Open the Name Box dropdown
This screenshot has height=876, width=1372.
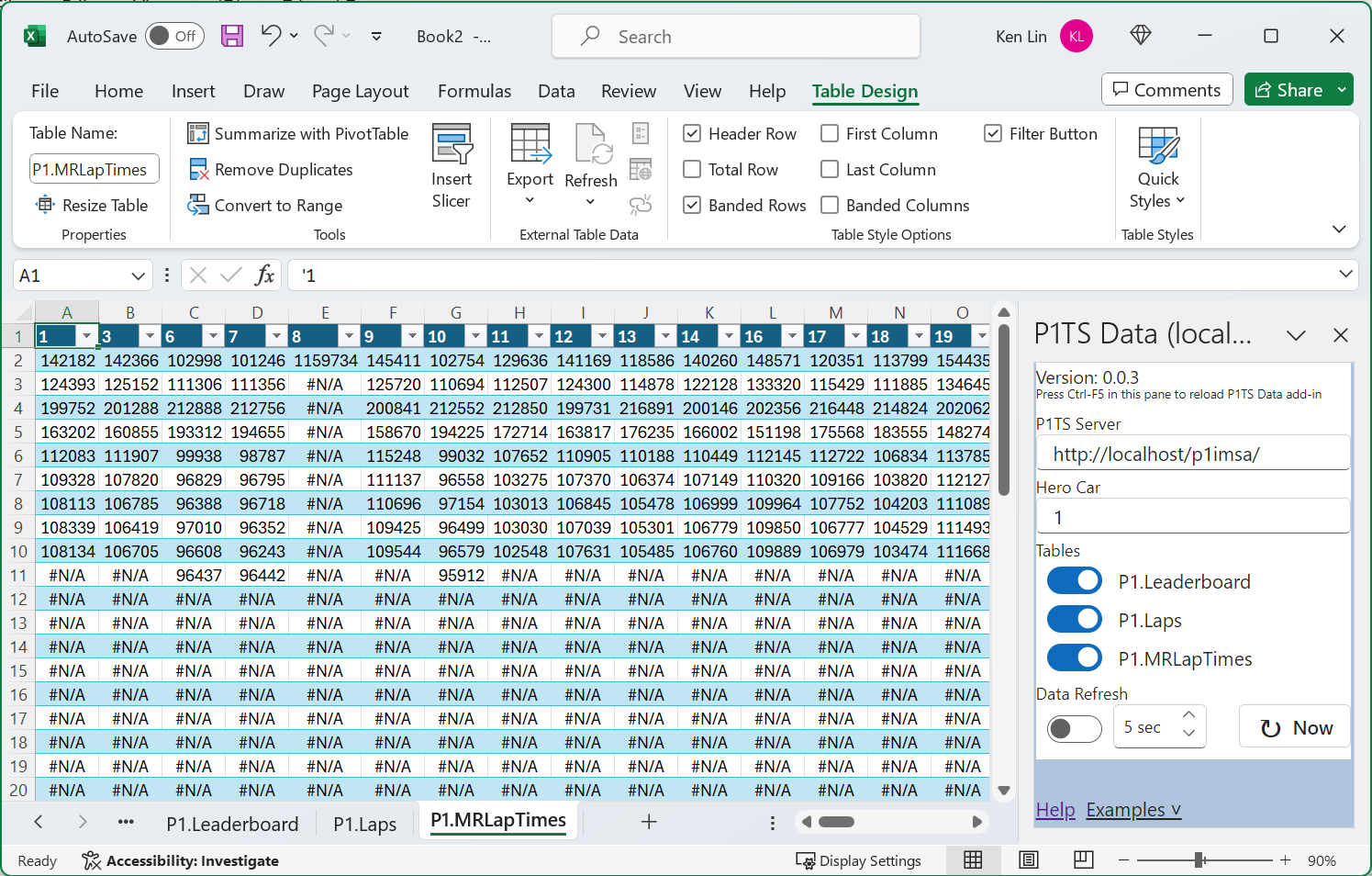pyautogui.click(x=138, y=275)
